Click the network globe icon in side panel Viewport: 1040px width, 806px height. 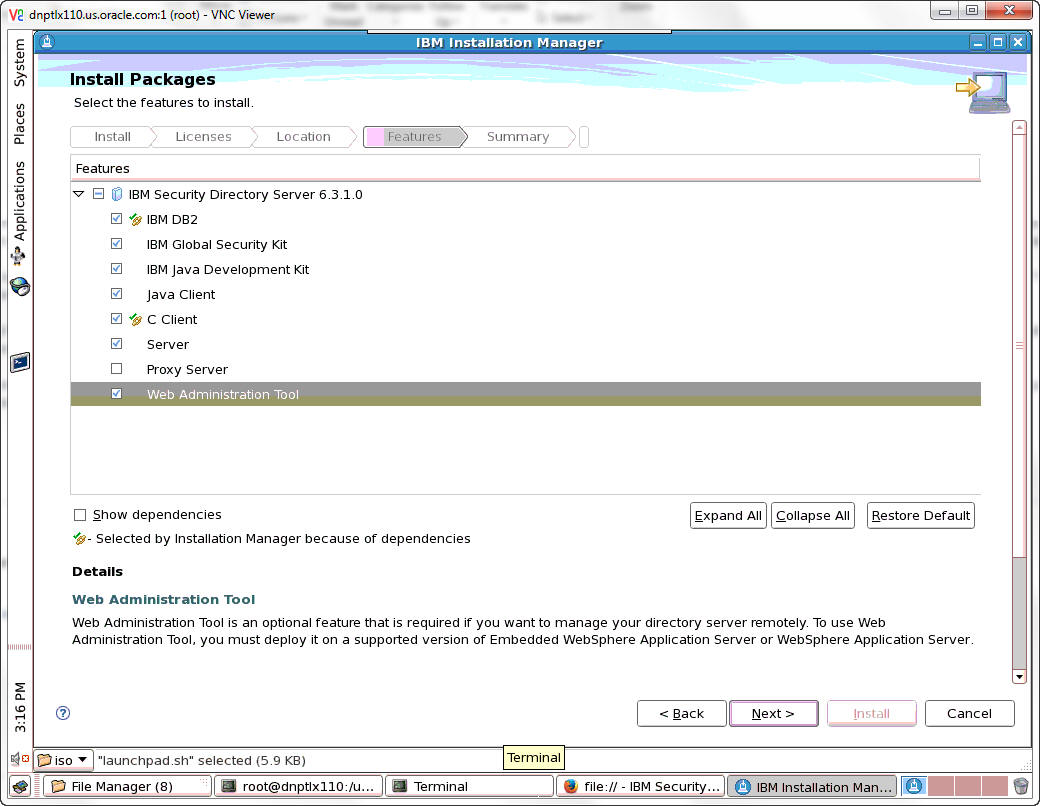20,287
